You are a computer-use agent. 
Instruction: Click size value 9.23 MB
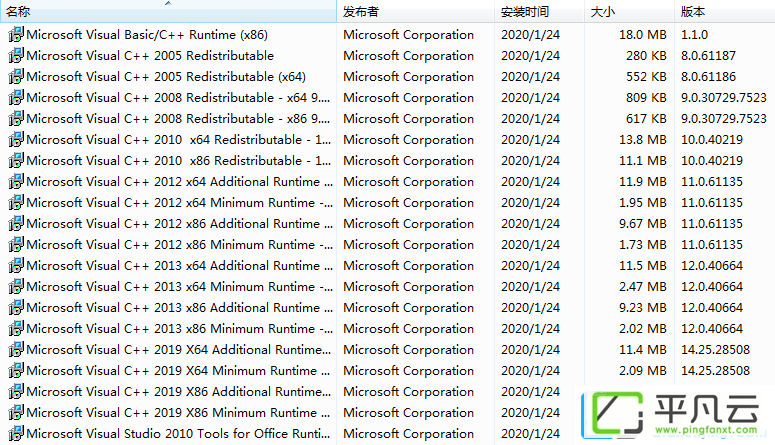[643, 308]
